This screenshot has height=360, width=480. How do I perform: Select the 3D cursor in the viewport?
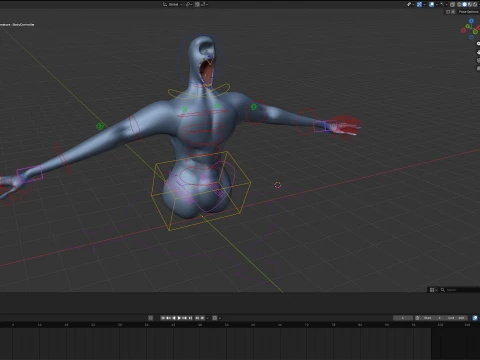[x=278, y=185]
